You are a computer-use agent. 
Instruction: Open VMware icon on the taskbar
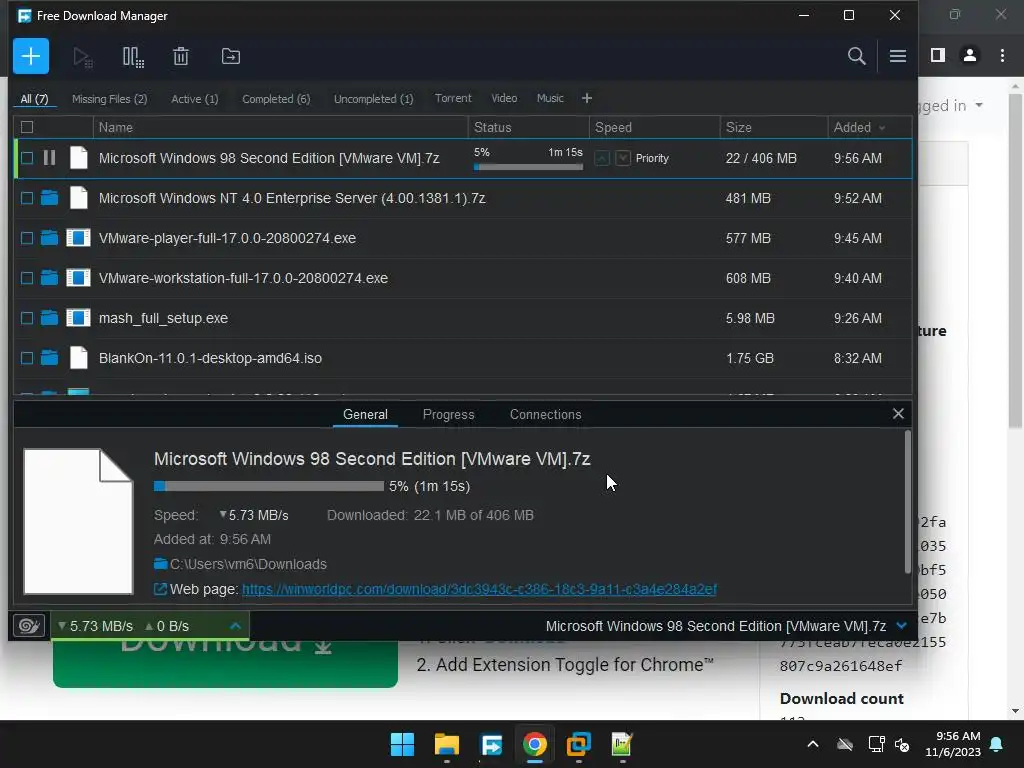click(579, 744)
